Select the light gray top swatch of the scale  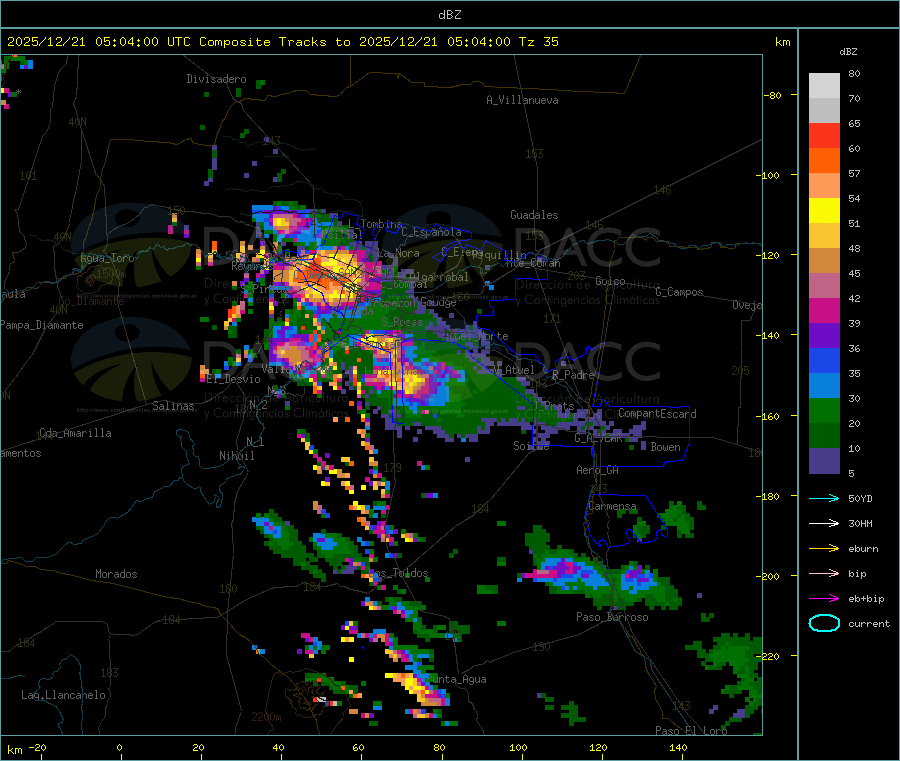click(824, 86)
